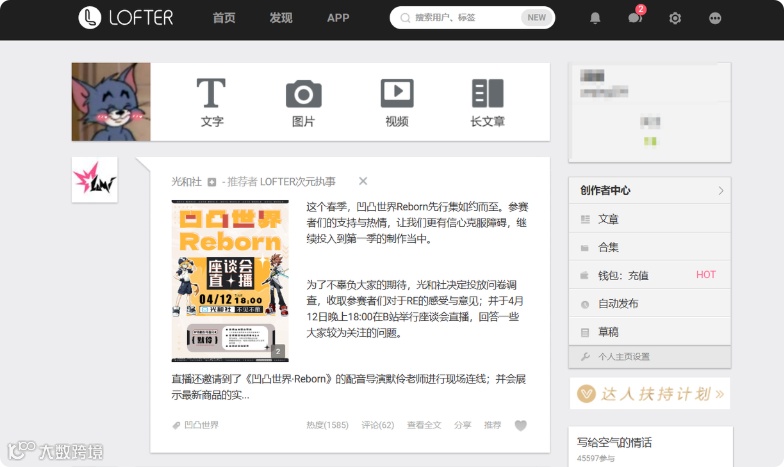This screenshot has height=467, width=784.
Task: Click the icon beside 光和社 name
Action: 212,182
